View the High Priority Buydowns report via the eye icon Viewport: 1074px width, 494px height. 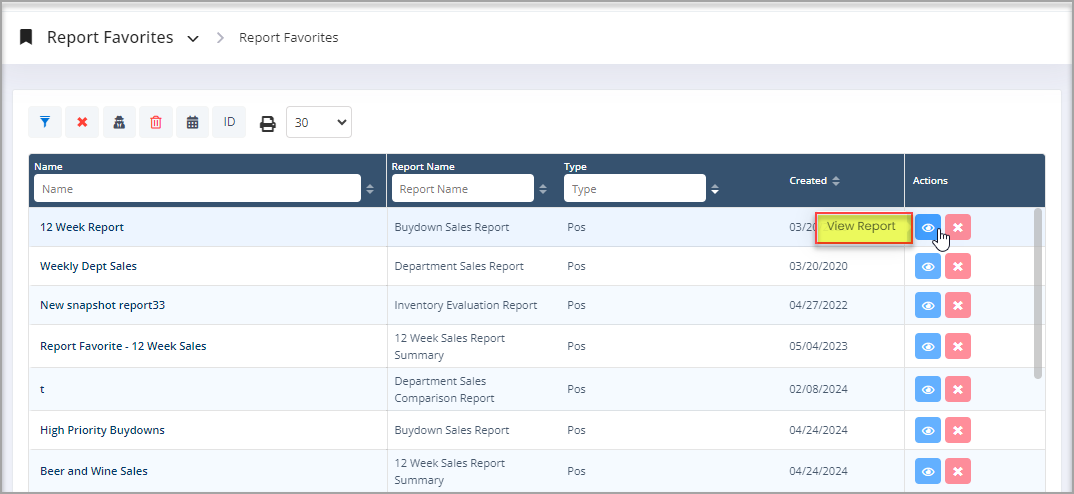pyautogui.click(x=928, y=430)
